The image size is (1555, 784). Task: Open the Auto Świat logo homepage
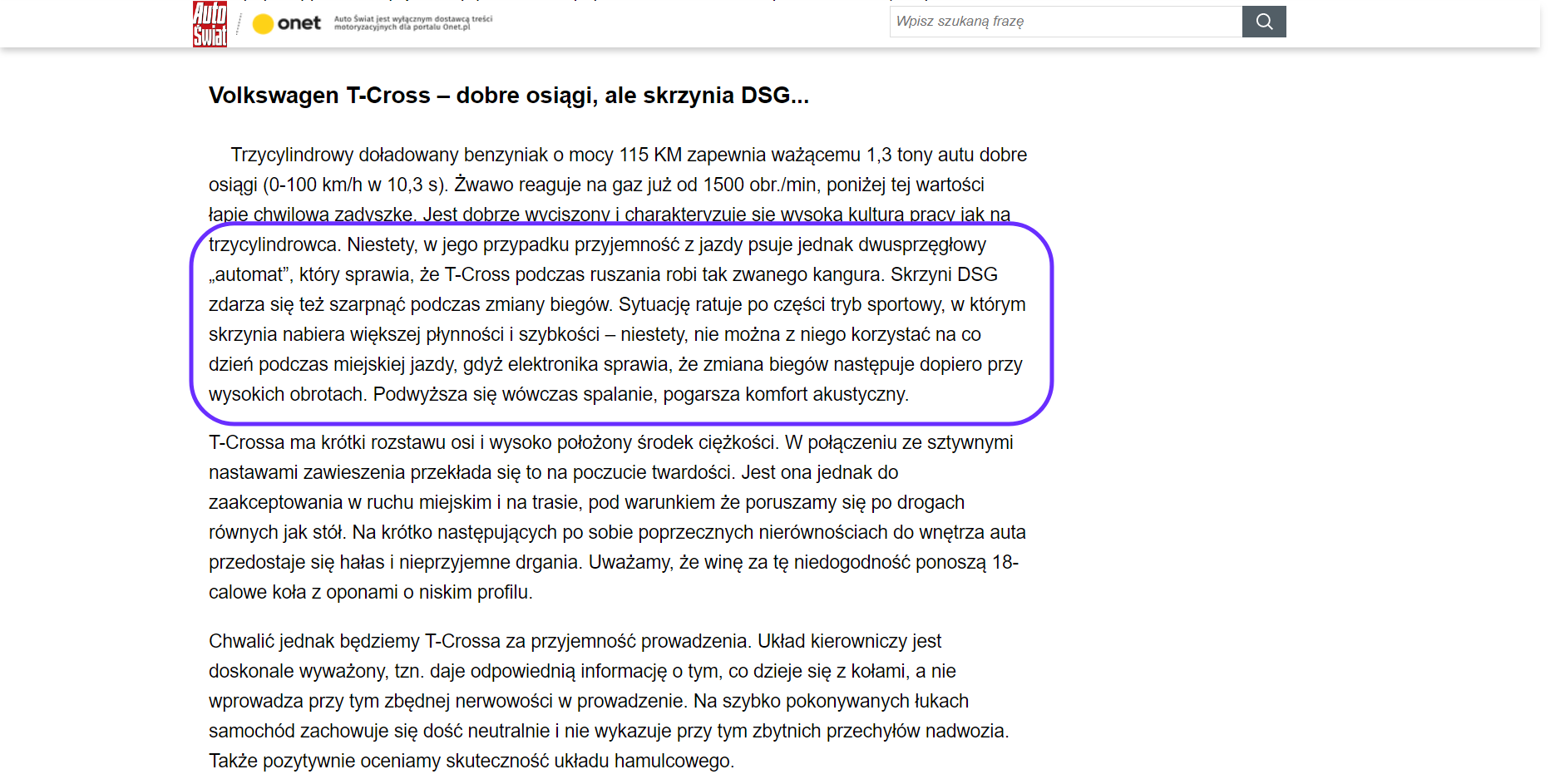[210, 23]
